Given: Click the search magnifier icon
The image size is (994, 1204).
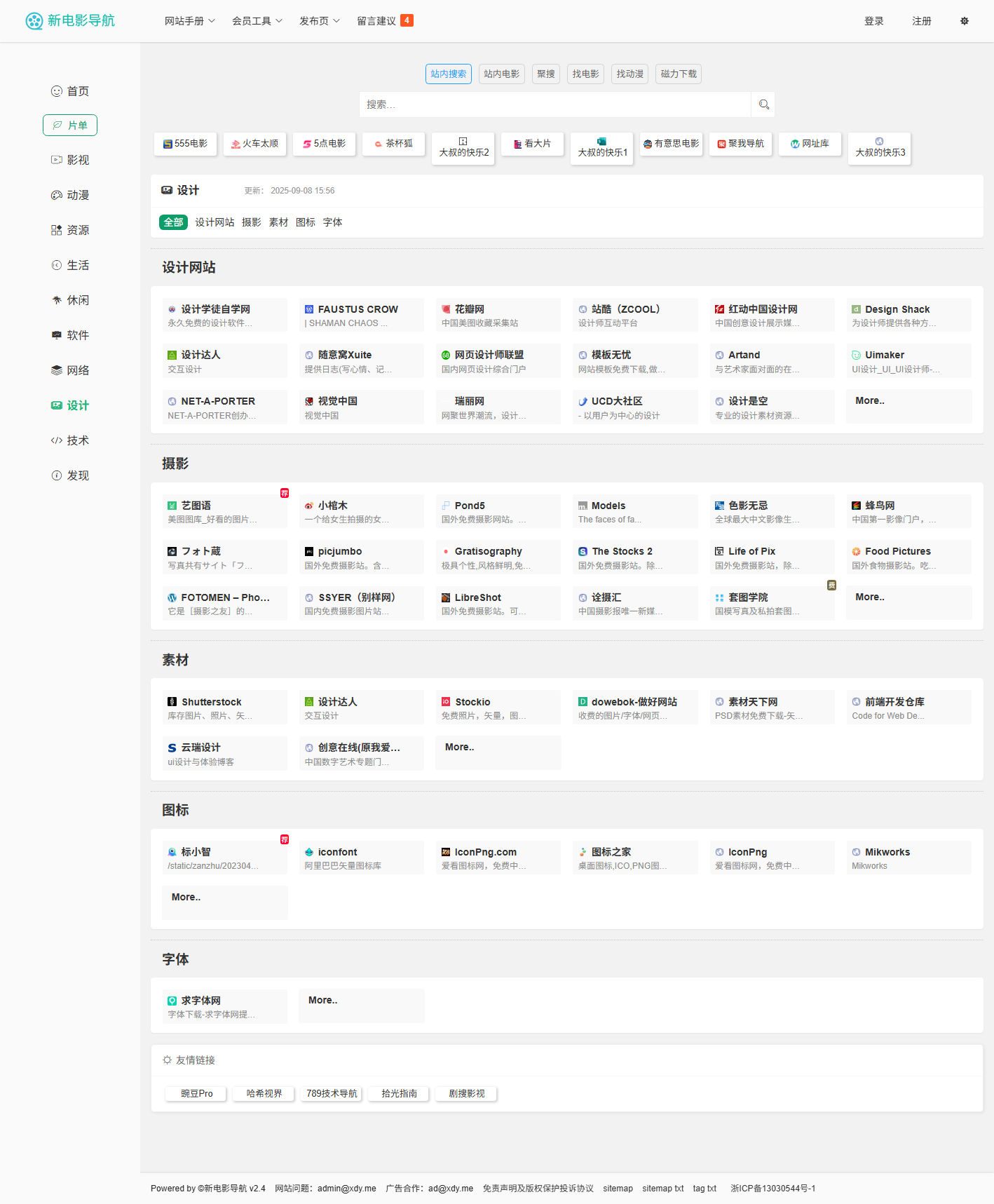Looking at the screenshot, I should [763, 104].
